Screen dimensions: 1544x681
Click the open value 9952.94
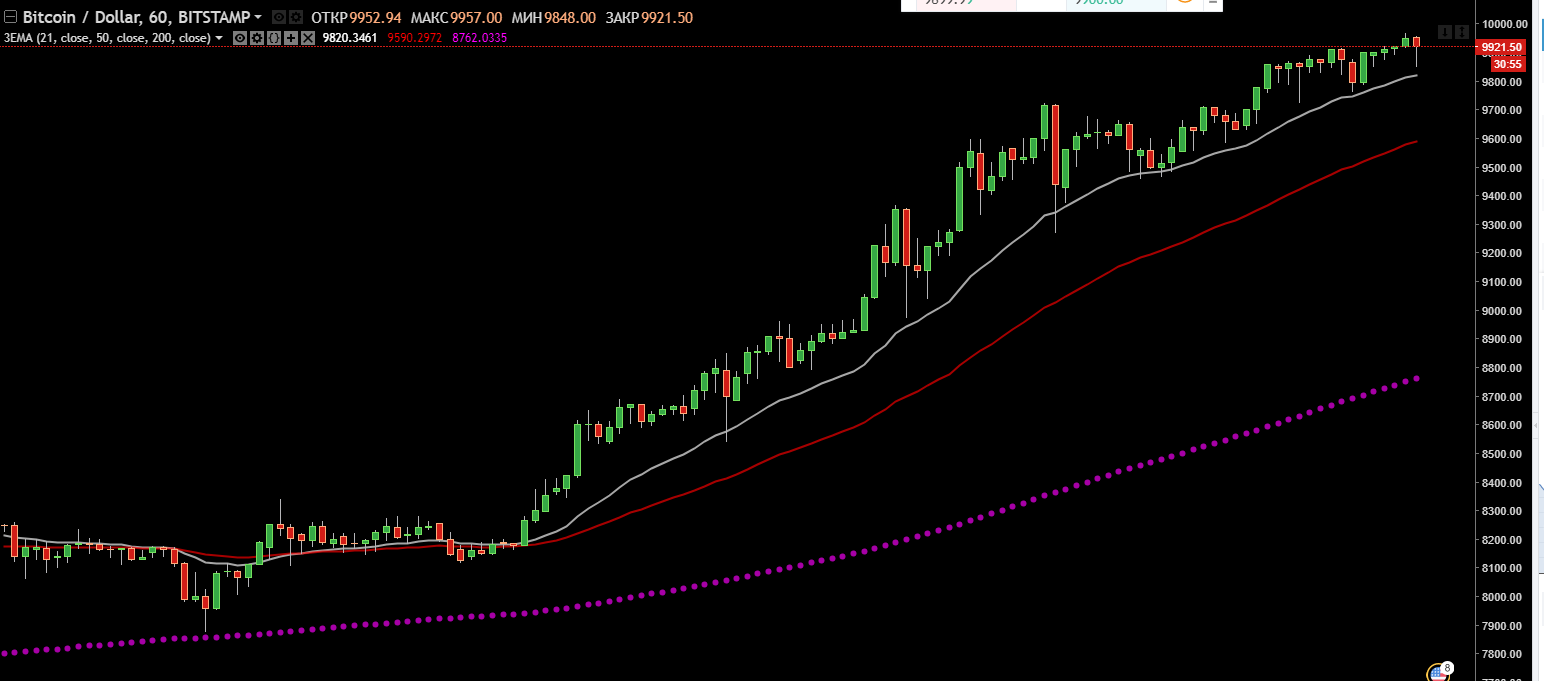[x=375, y=18]
